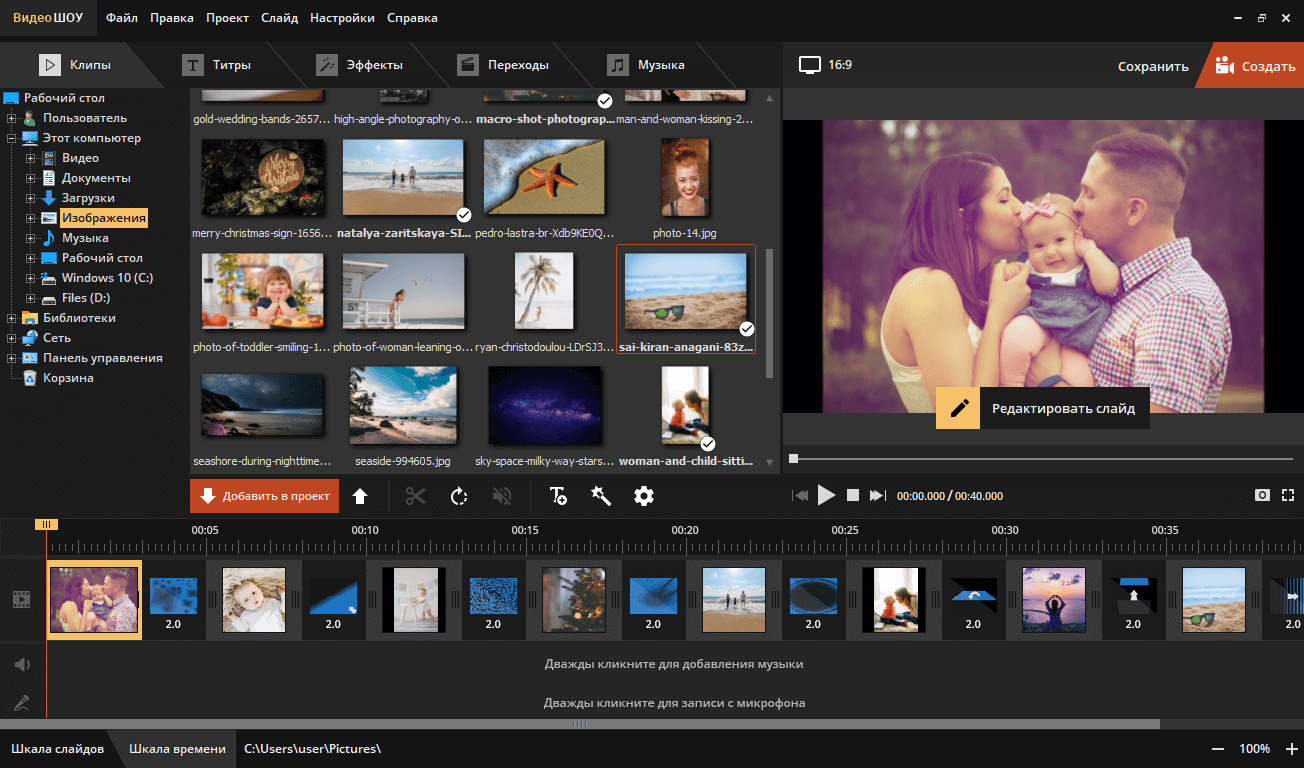Switch to the Эффекты tab

coord(360,65)
